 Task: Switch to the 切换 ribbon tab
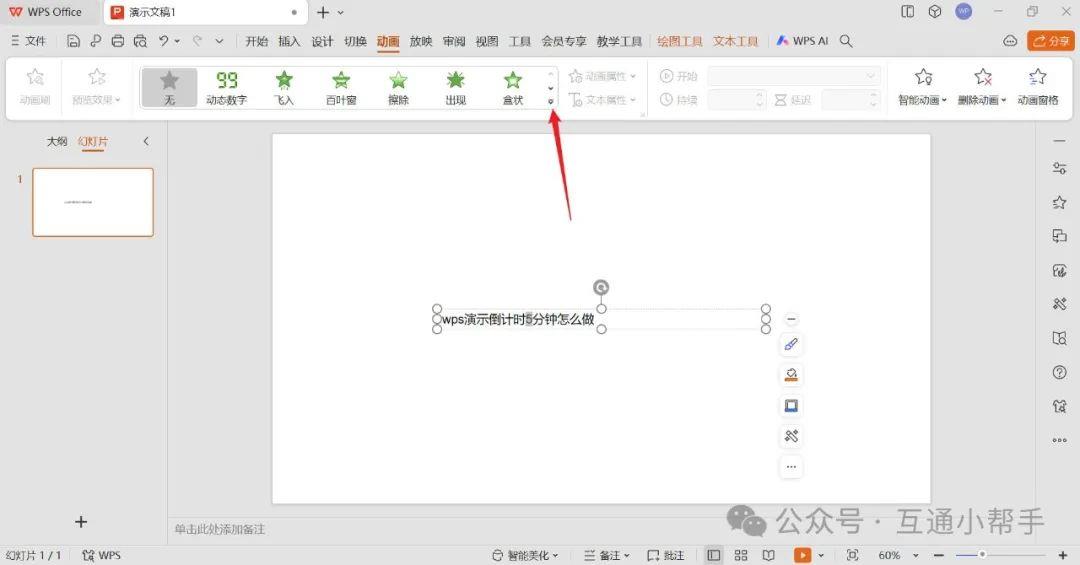[355, 41]
